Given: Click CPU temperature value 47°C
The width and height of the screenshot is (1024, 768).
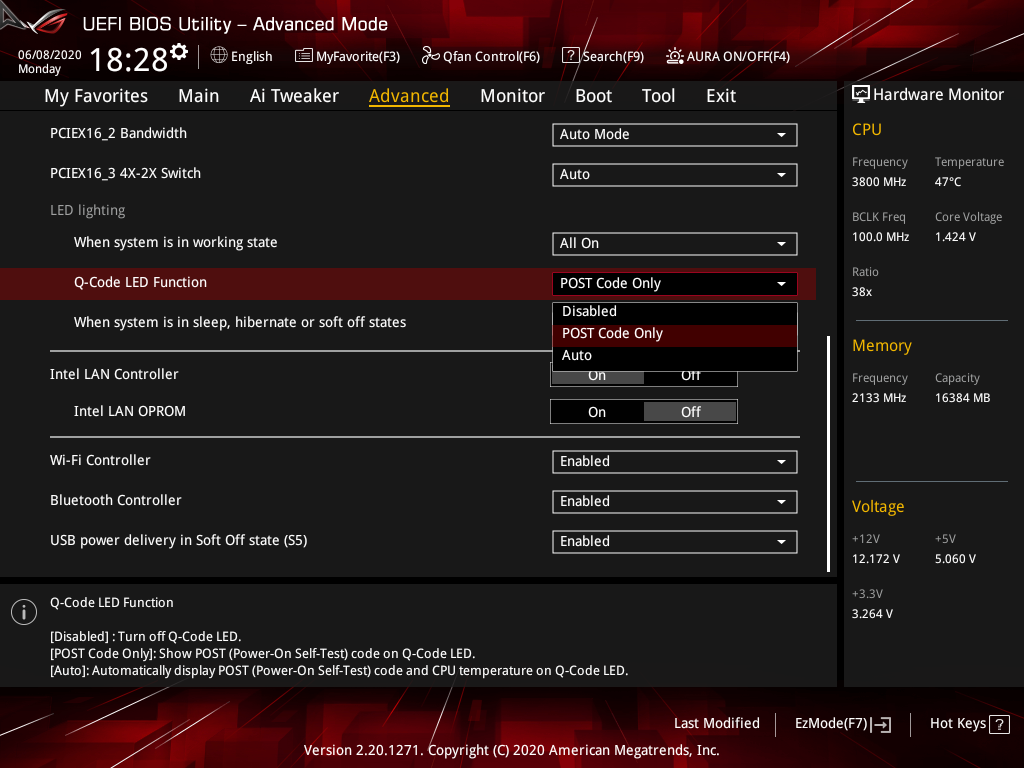Looking at the screenshot, I should pos(948,182).
